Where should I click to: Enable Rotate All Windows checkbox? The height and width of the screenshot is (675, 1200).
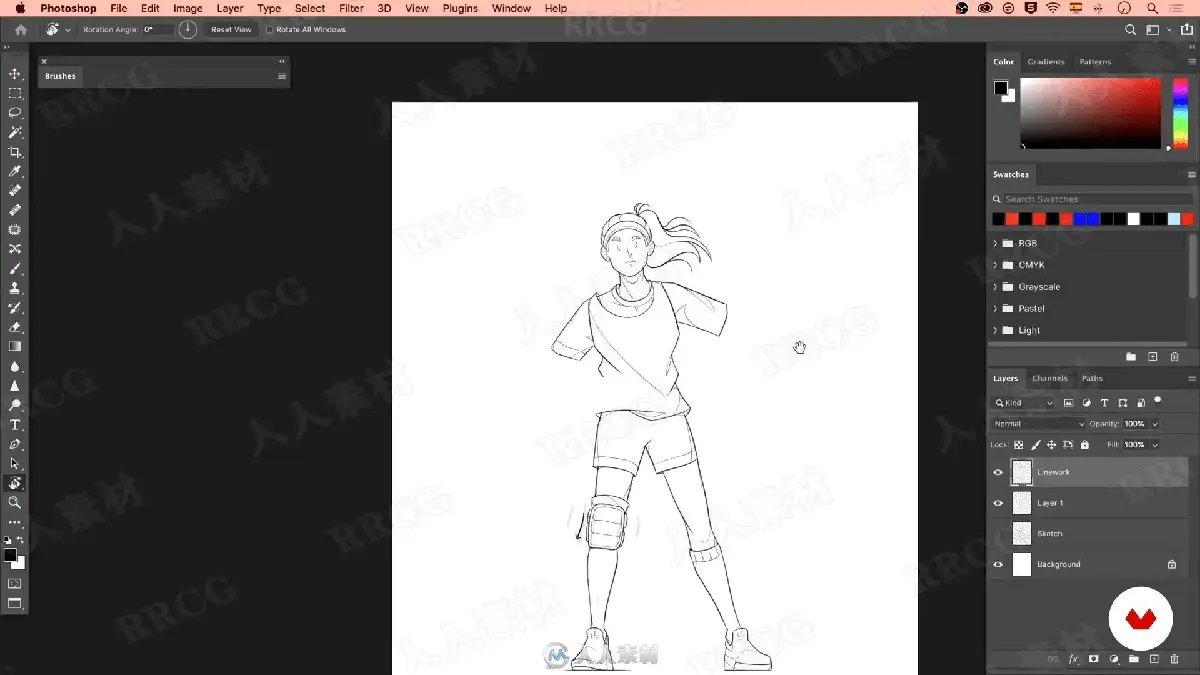click(x=270, y=30)
